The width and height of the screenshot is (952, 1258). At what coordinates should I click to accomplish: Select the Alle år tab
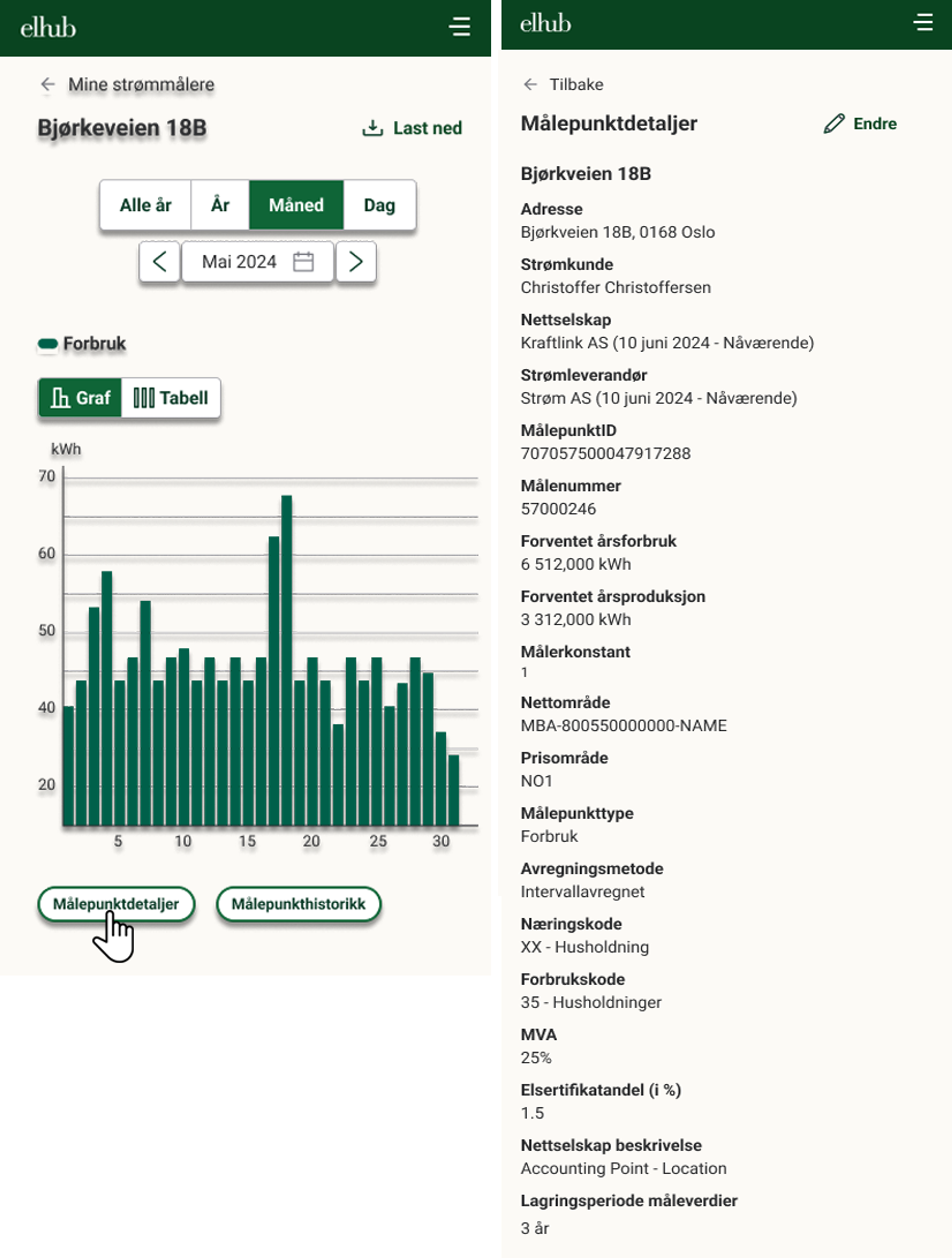coord(146,205)
